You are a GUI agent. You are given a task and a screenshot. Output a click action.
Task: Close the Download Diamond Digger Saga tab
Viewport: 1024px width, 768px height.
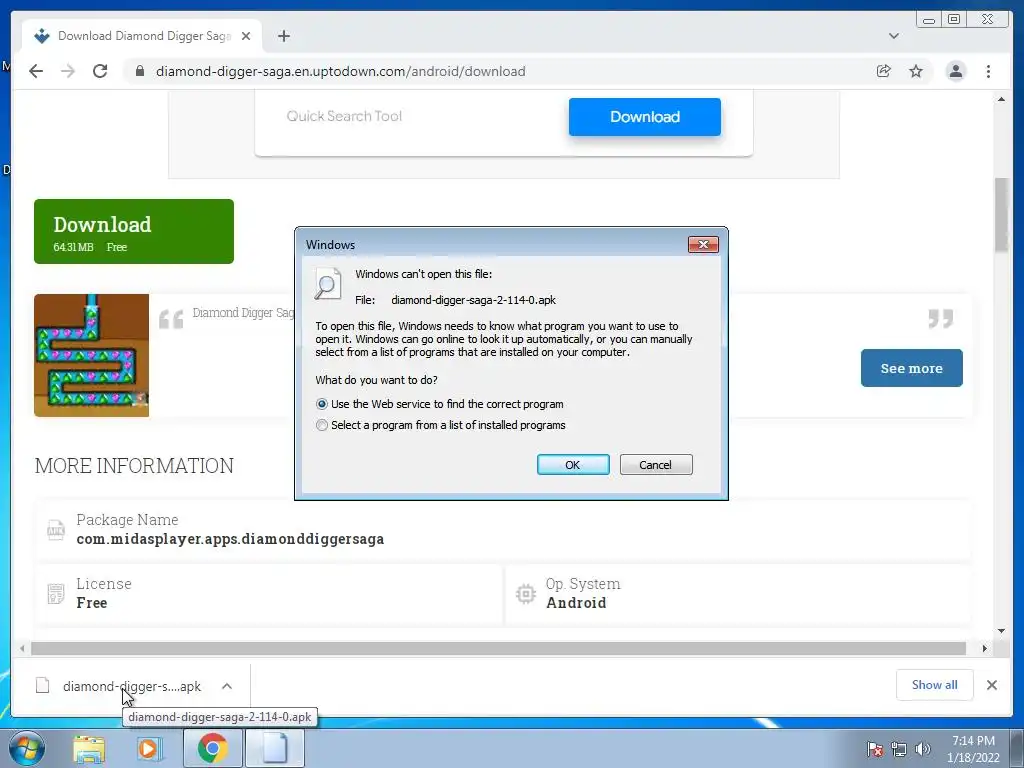click(x=246, y=36)
